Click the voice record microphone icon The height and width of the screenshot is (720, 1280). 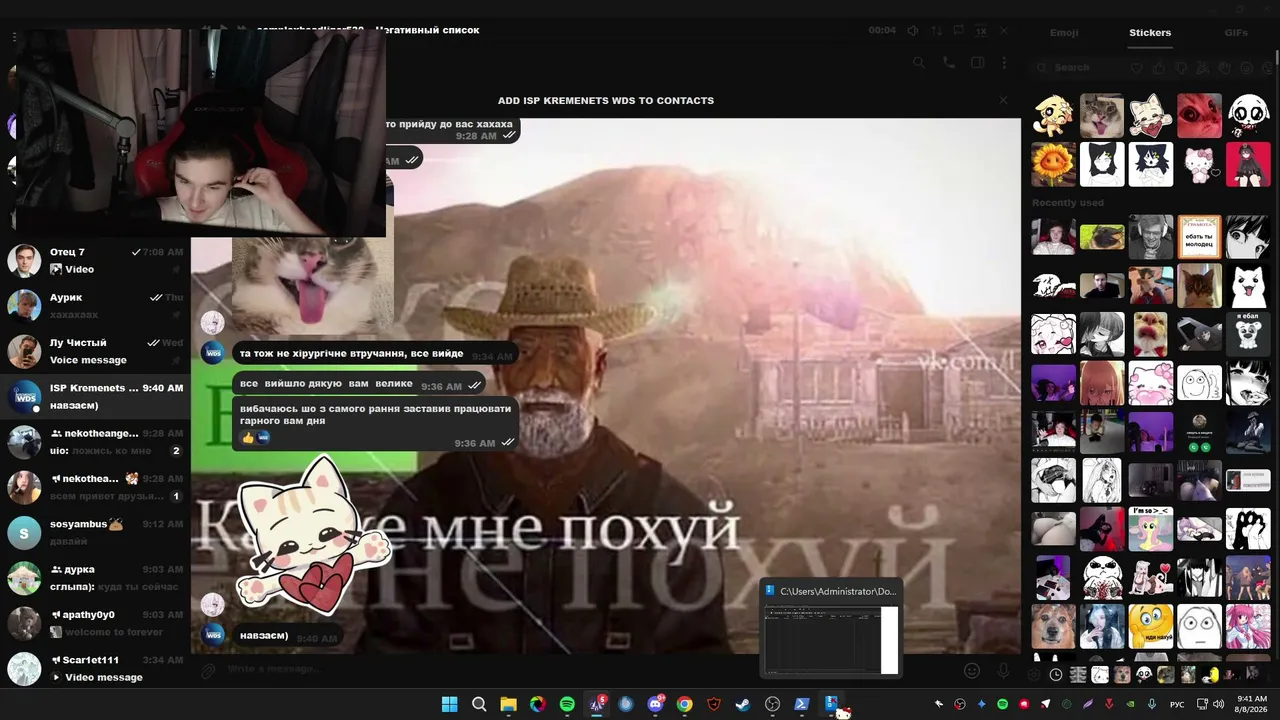pyautogui.click(x=1003, y=671)
